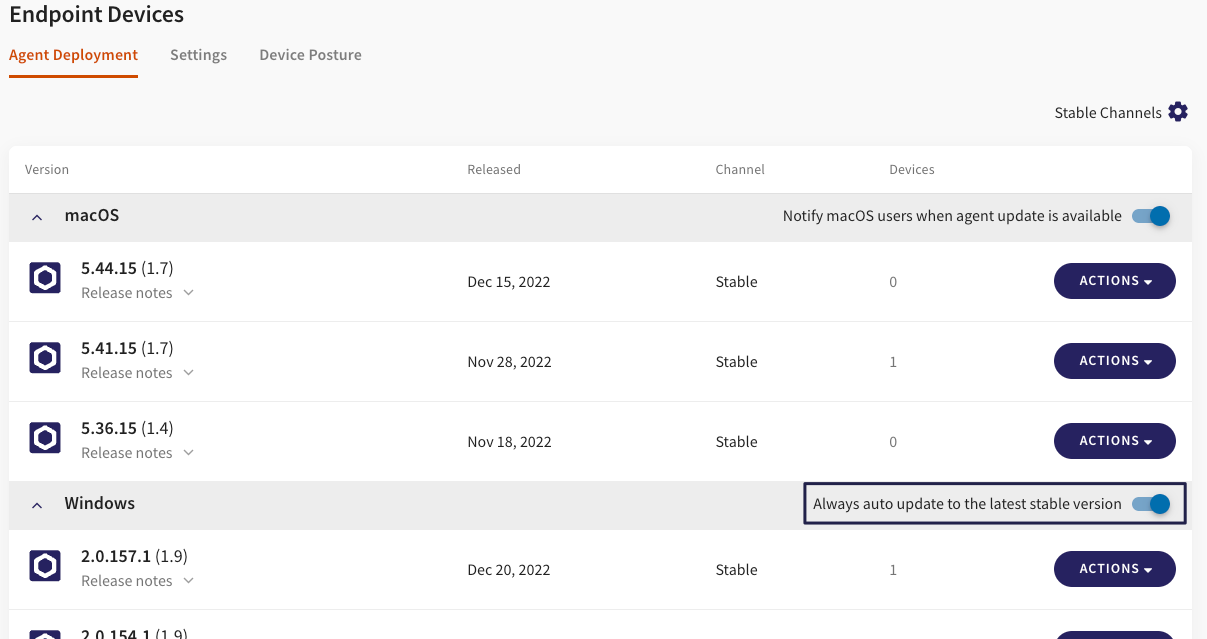The width and height of the screenshot is (1207, 639).
Task: Open Actions dropdown for macOS 5.44.15
Action: (x=1114, y=281)
